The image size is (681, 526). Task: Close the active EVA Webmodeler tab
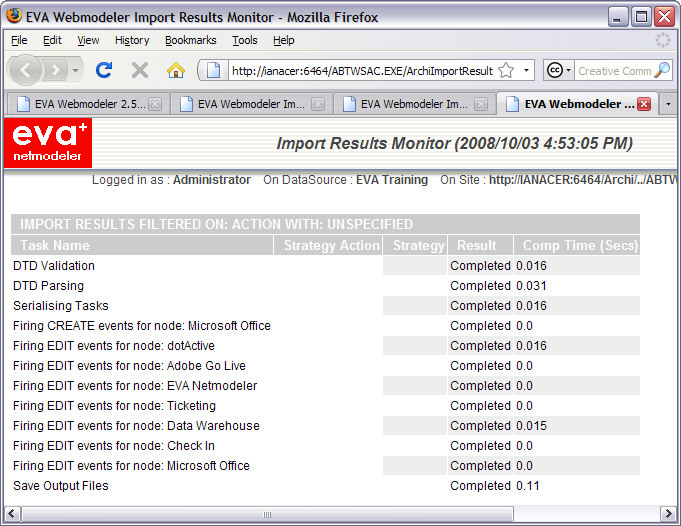coord(643,104)
